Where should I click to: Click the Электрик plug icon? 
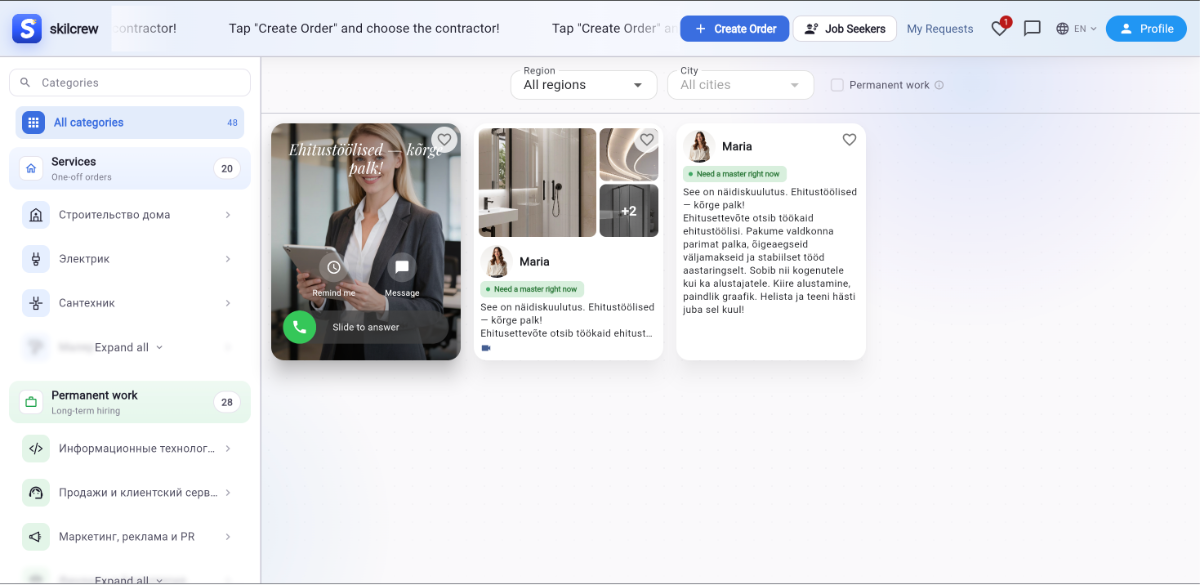[36, 259]
